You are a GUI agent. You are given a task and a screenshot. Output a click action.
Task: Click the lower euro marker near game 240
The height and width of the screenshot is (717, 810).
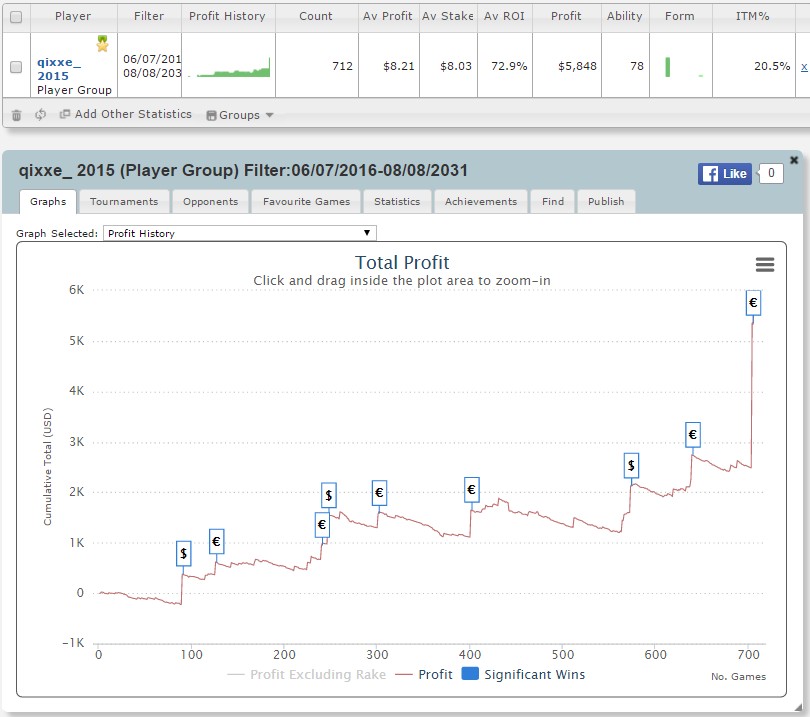tap(322, 525)
